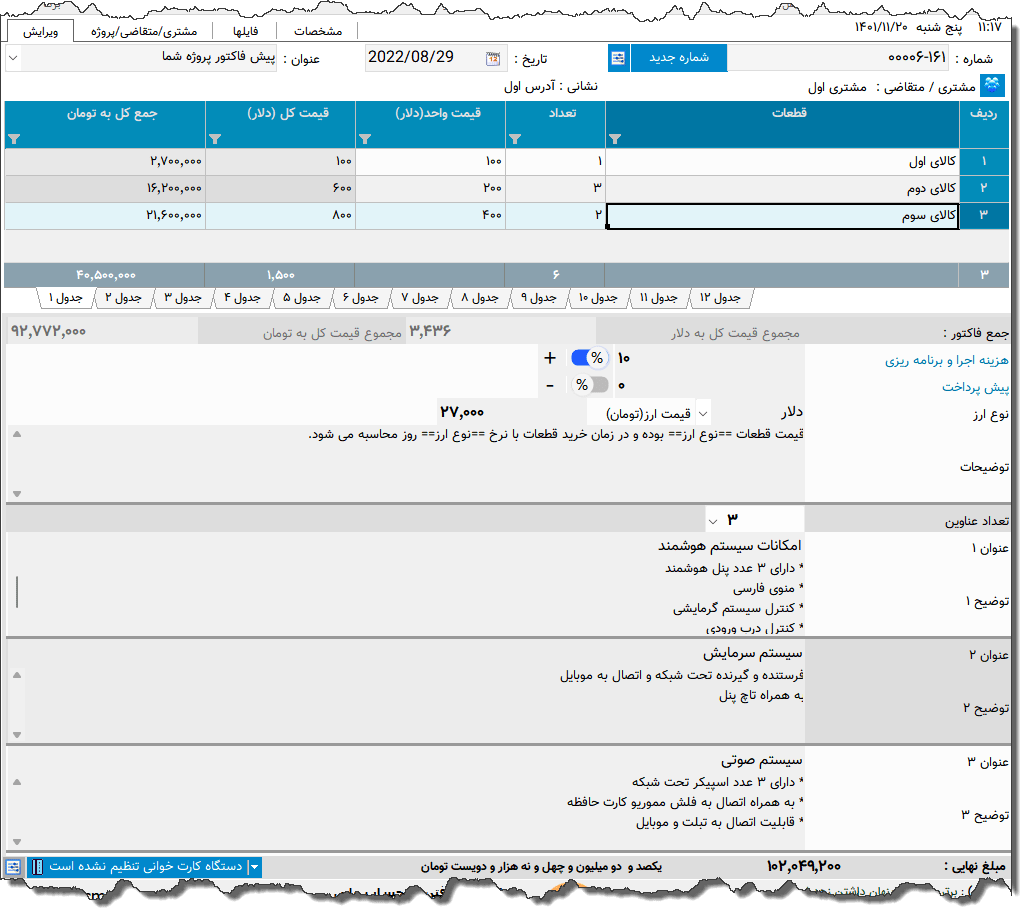Open the قیمت ارز(تومان) currency dropdown
This screenshot has height=908, width=1020.
click(704, 414)
